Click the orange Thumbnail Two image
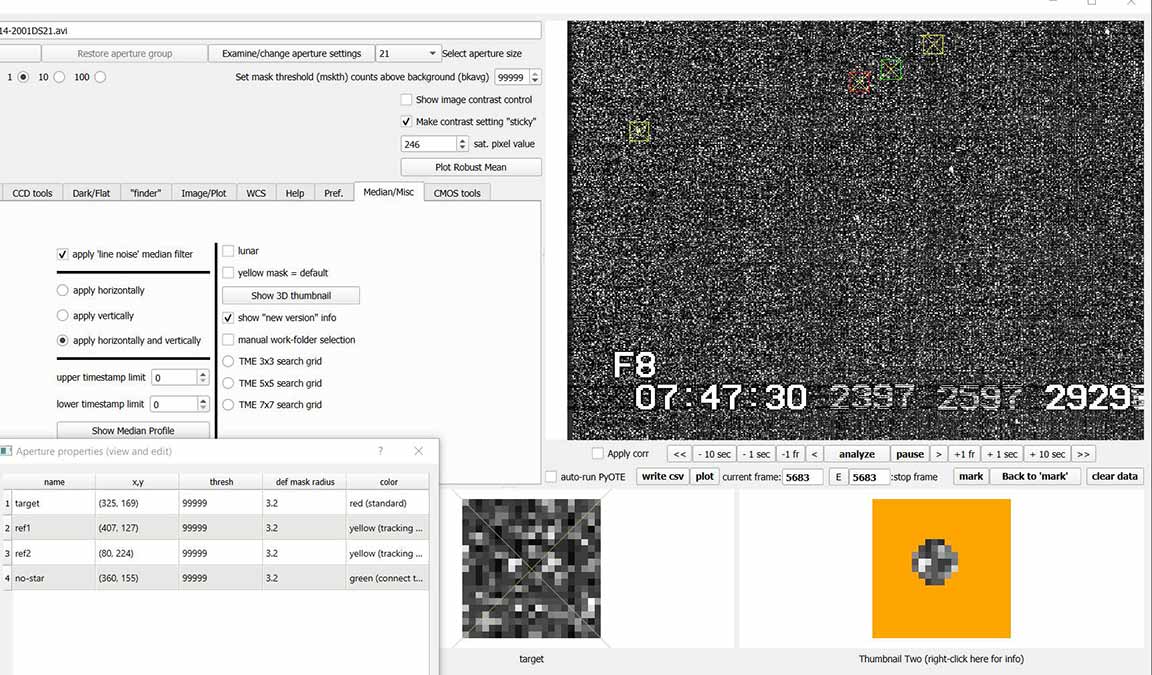1152x675 pixels. point(941,568)
